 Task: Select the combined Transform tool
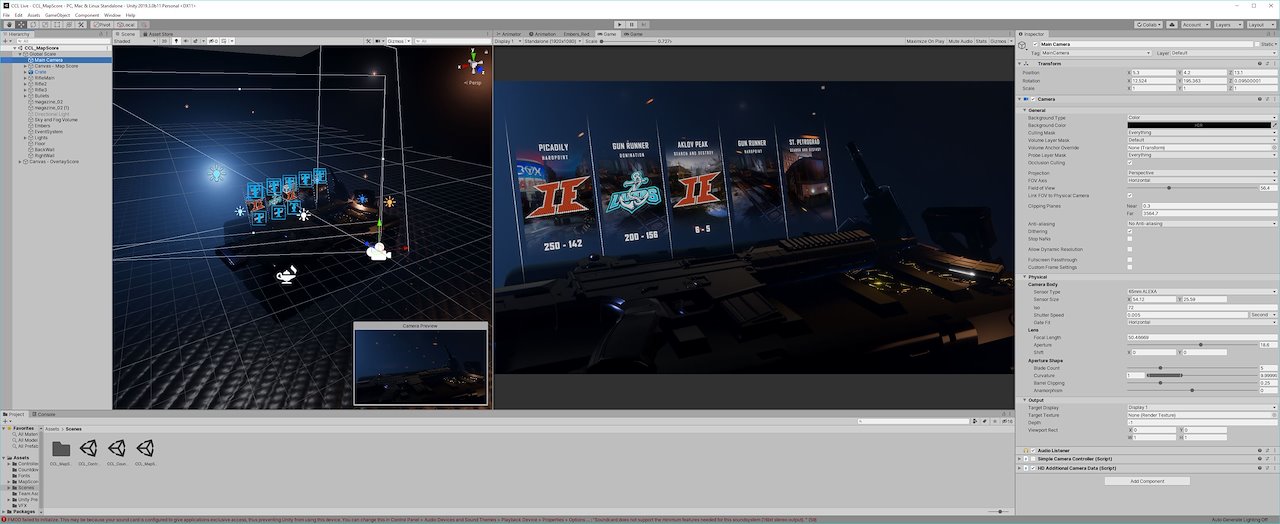click(x=69, y=24)
